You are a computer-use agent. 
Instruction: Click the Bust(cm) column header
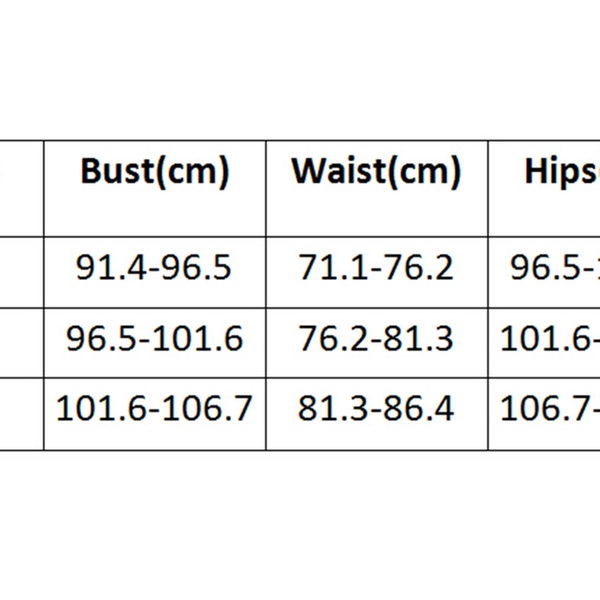coord(154,172)
